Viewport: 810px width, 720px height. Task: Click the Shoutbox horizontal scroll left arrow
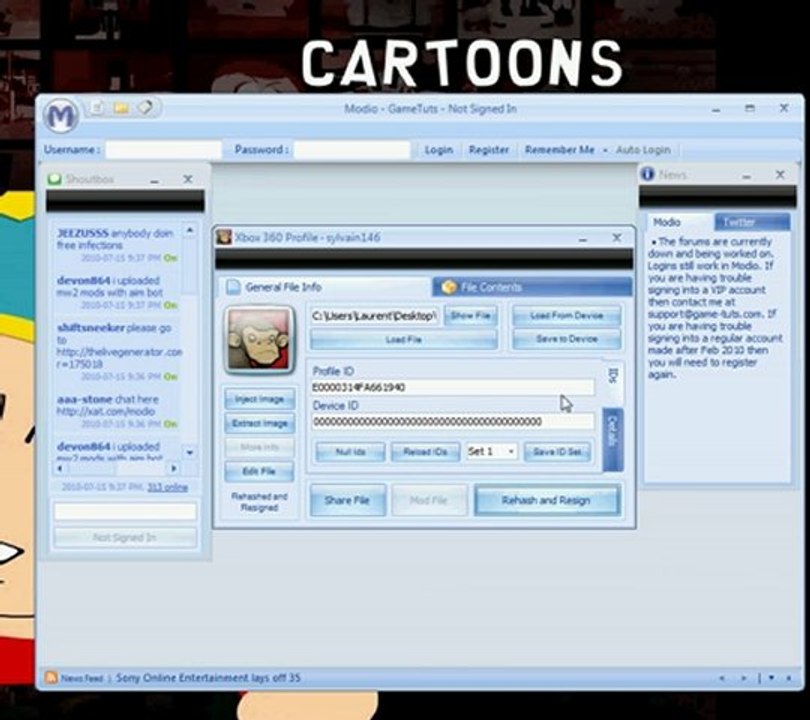click(x=60, y=468)
